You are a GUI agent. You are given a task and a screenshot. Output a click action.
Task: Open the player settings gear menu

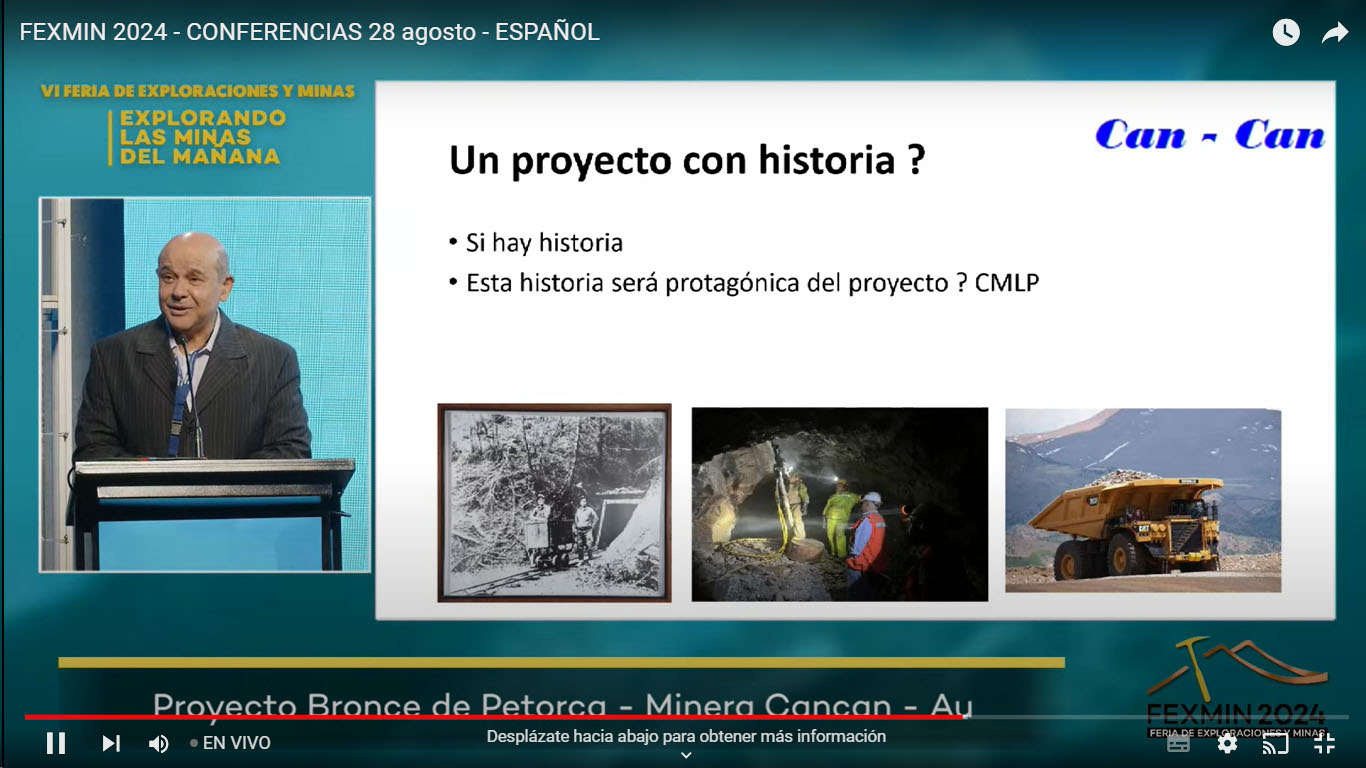point(1227,743)
